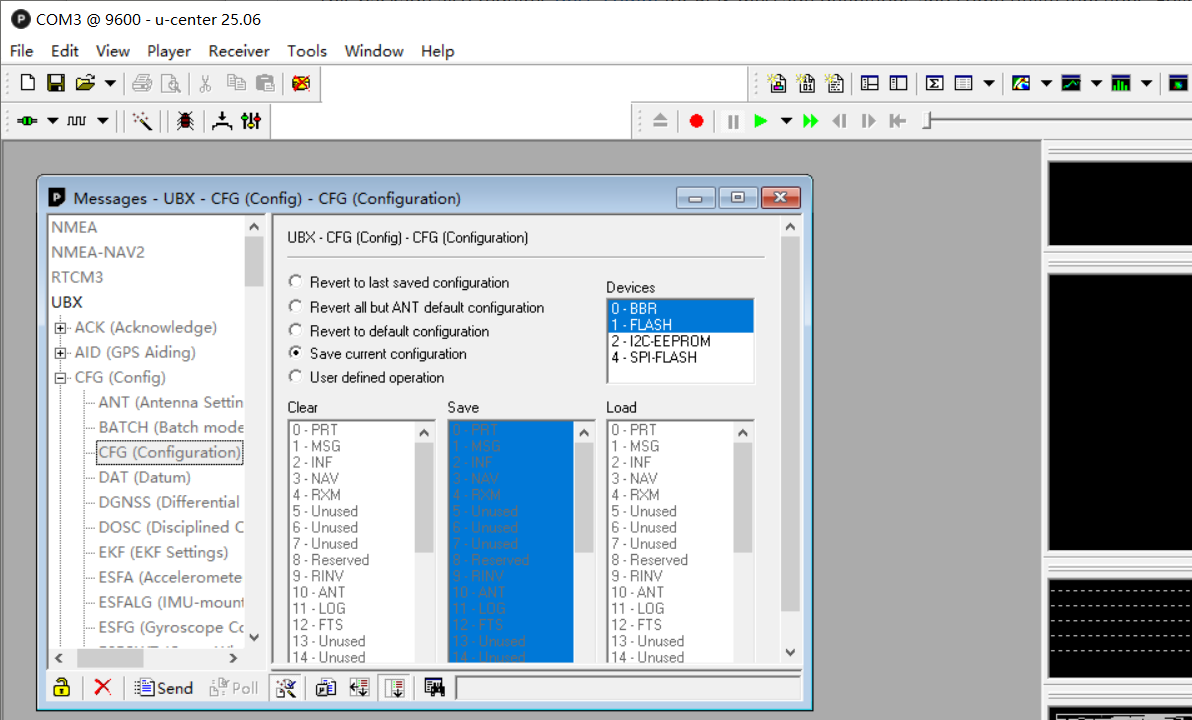Click the colored sliders configuration icon
Viewport: 1192px width, 720px height.
tap(251, 121)
